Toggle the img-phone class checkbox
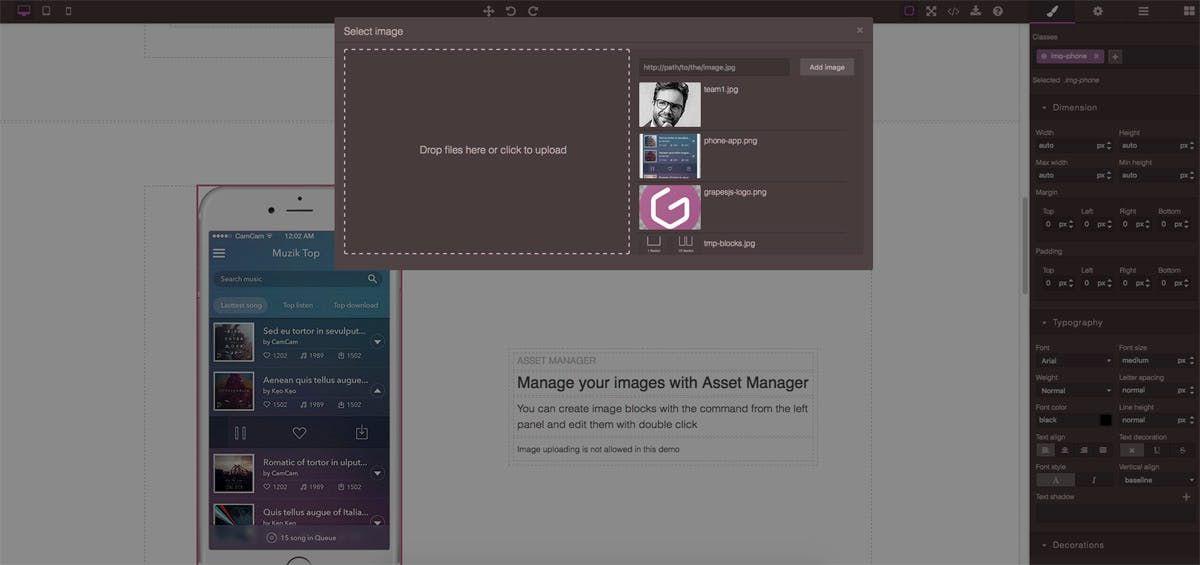Viewport: 1200px width, 565px height. tap(1044, 56)
